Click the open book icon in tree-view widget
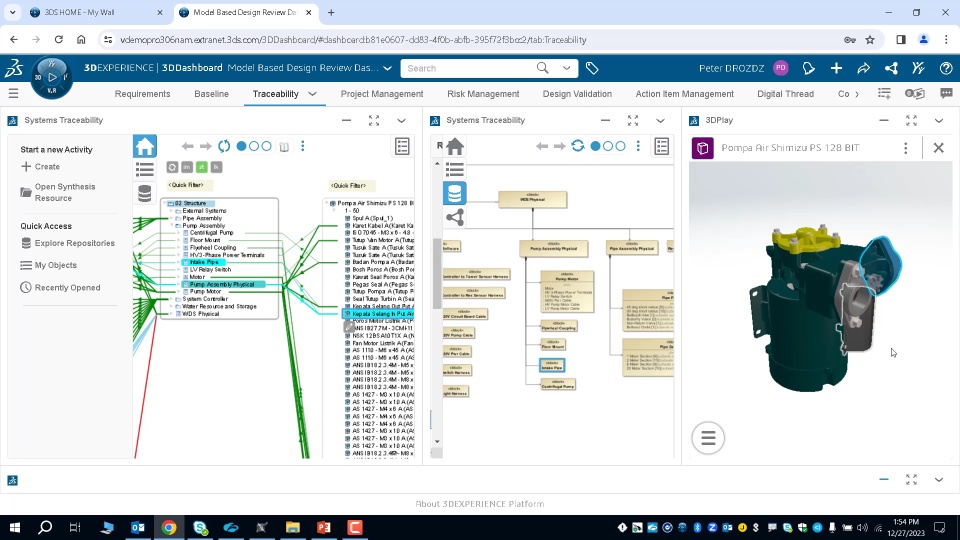960x540 pixels. coord(284,146)
